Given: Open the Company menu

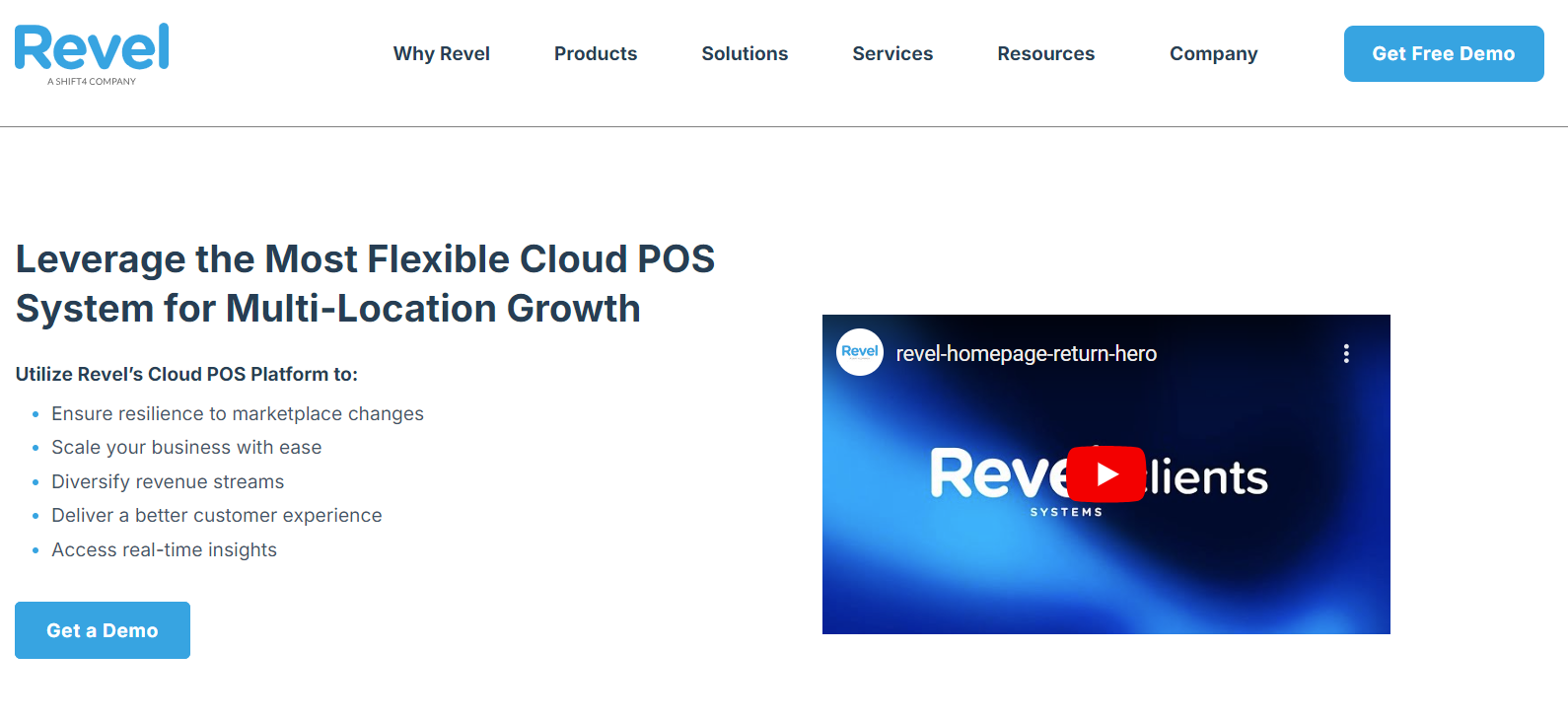Looking at the screenshot, I should [x=1214, y=53].
